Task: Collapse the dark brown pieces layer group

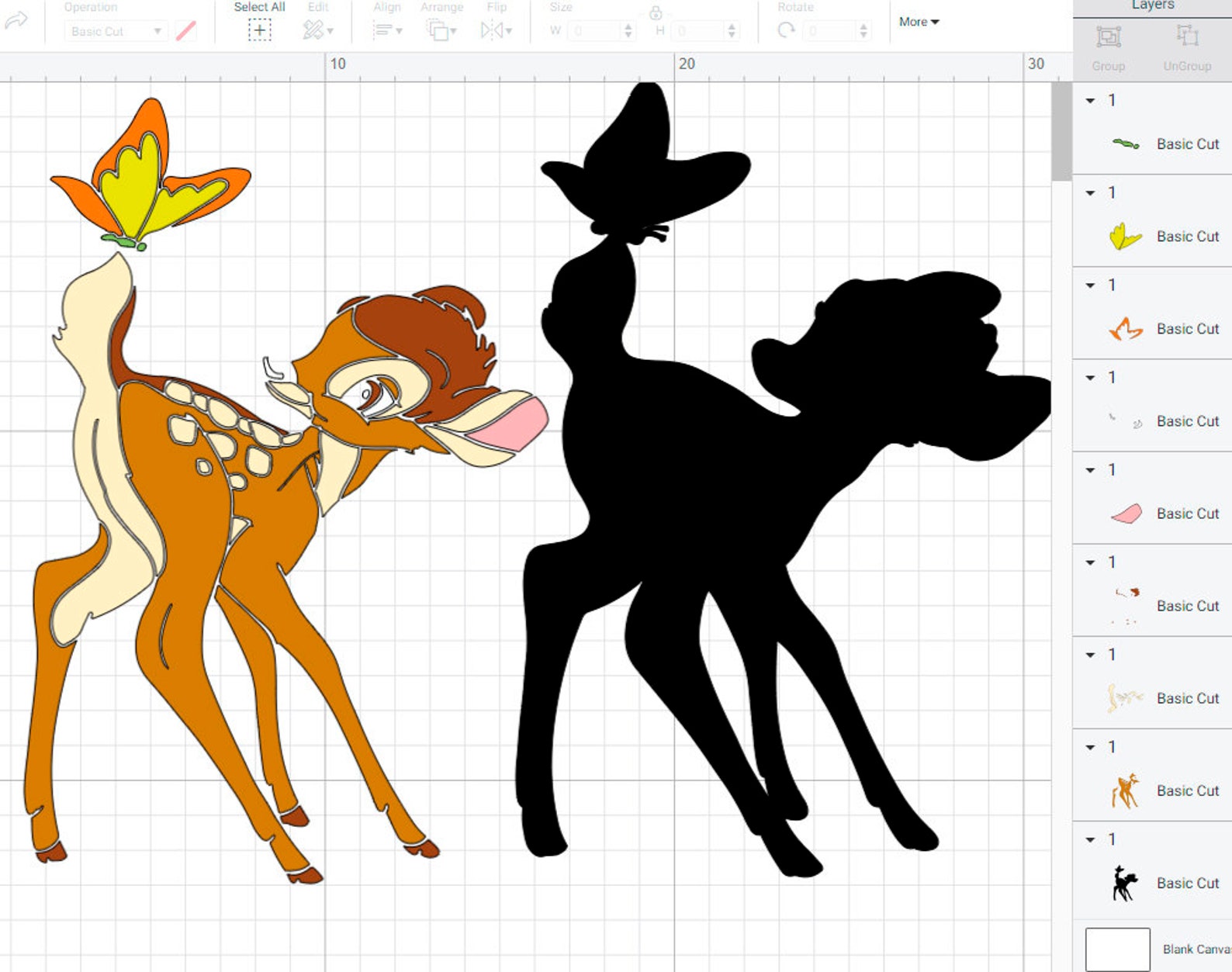Action: [x=1090, y=562]
